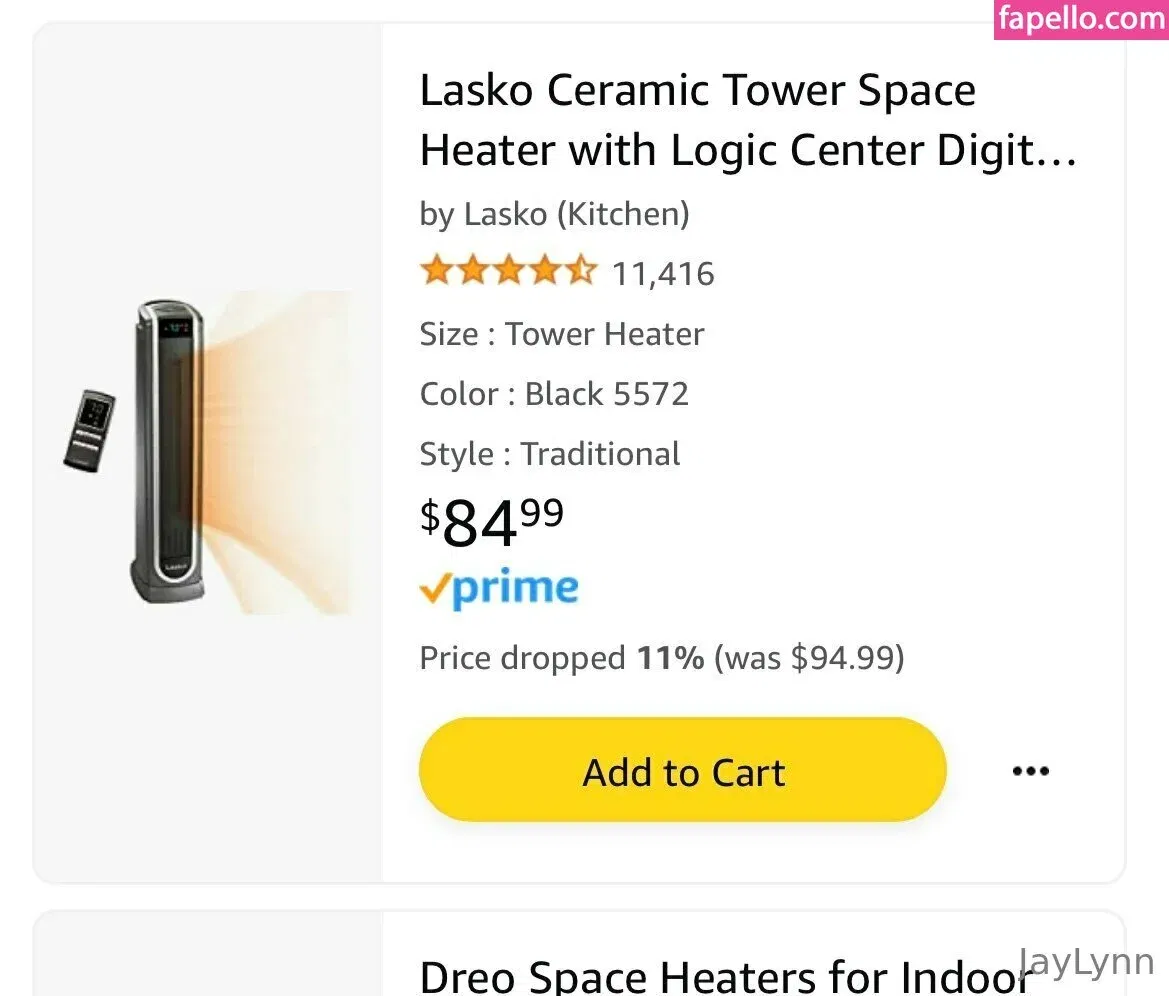Click the fapello.com pink badge

click(1081, 20)
